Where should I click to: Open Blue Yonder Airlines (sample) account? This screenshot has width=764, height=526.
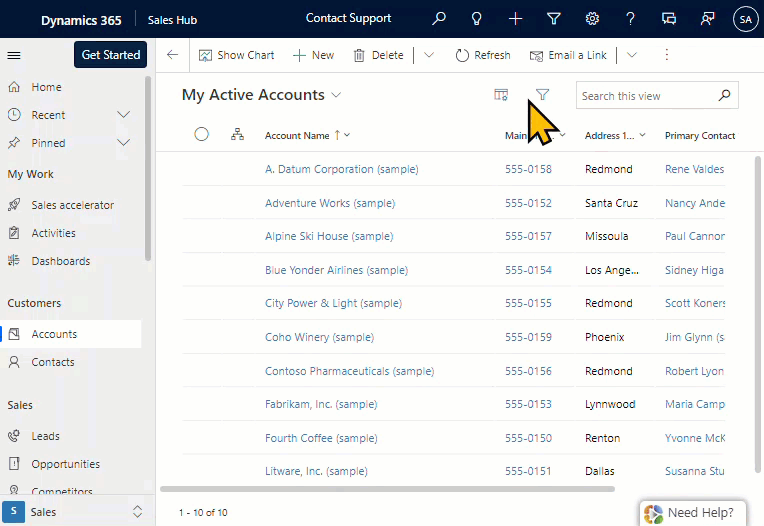pyautogui.click(x=336, y=270)
